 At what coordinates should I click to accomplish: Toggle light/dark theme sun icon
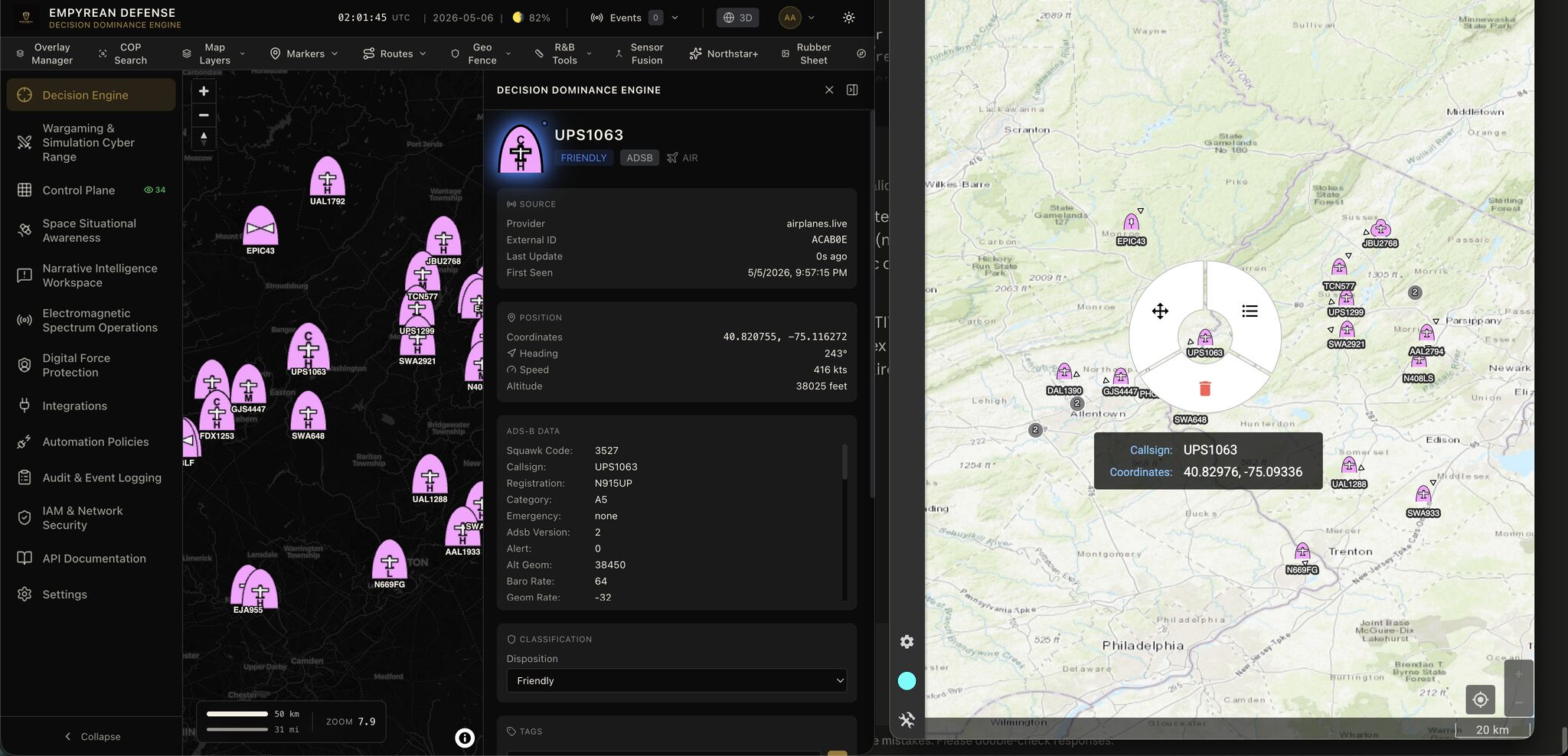[849, 18]
